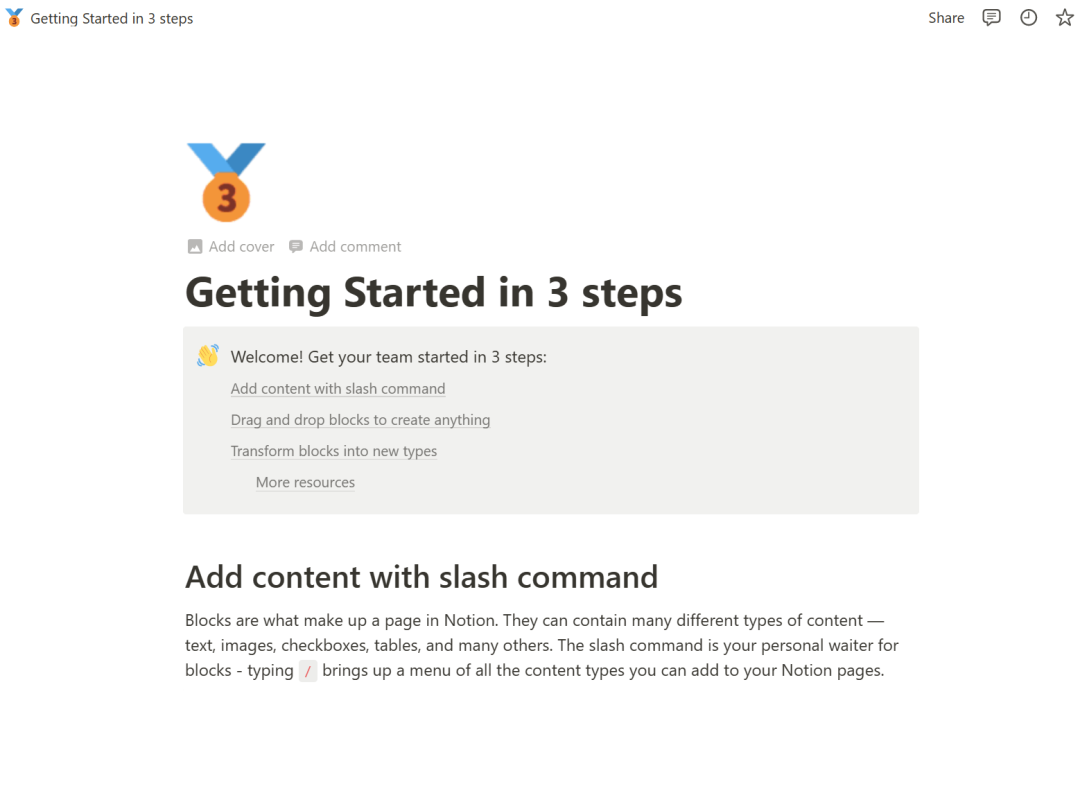1080x793 pixels.
Task: Click the Welcome callout text line
Action: 389,357
